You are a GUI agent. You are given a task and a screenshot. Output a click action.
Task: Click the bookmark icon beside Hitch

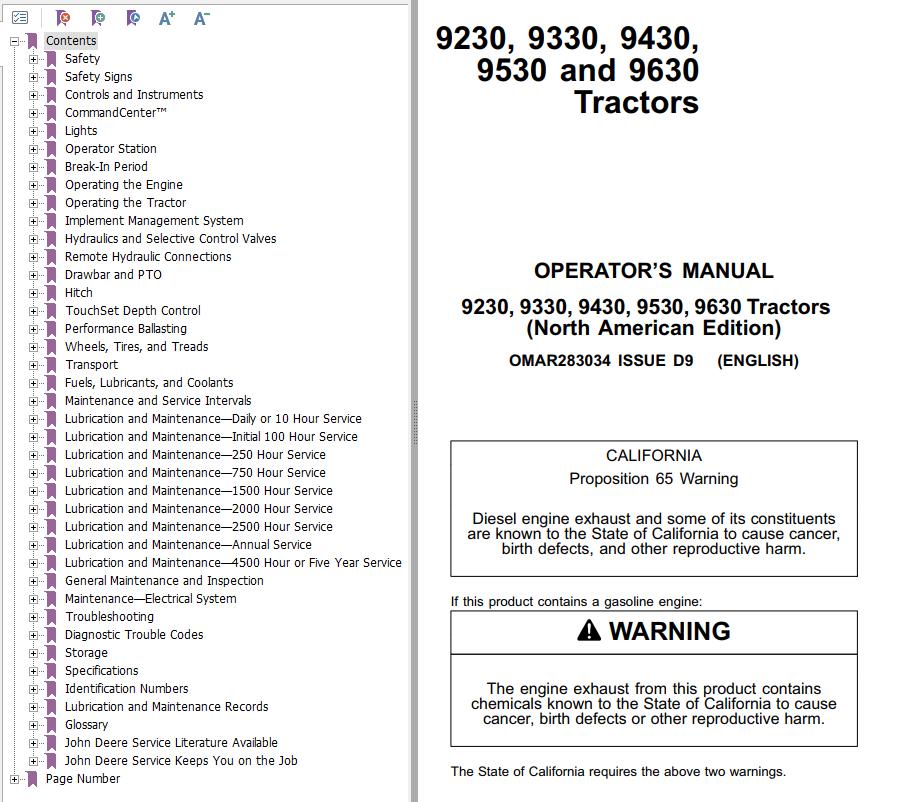click(51, 293)
